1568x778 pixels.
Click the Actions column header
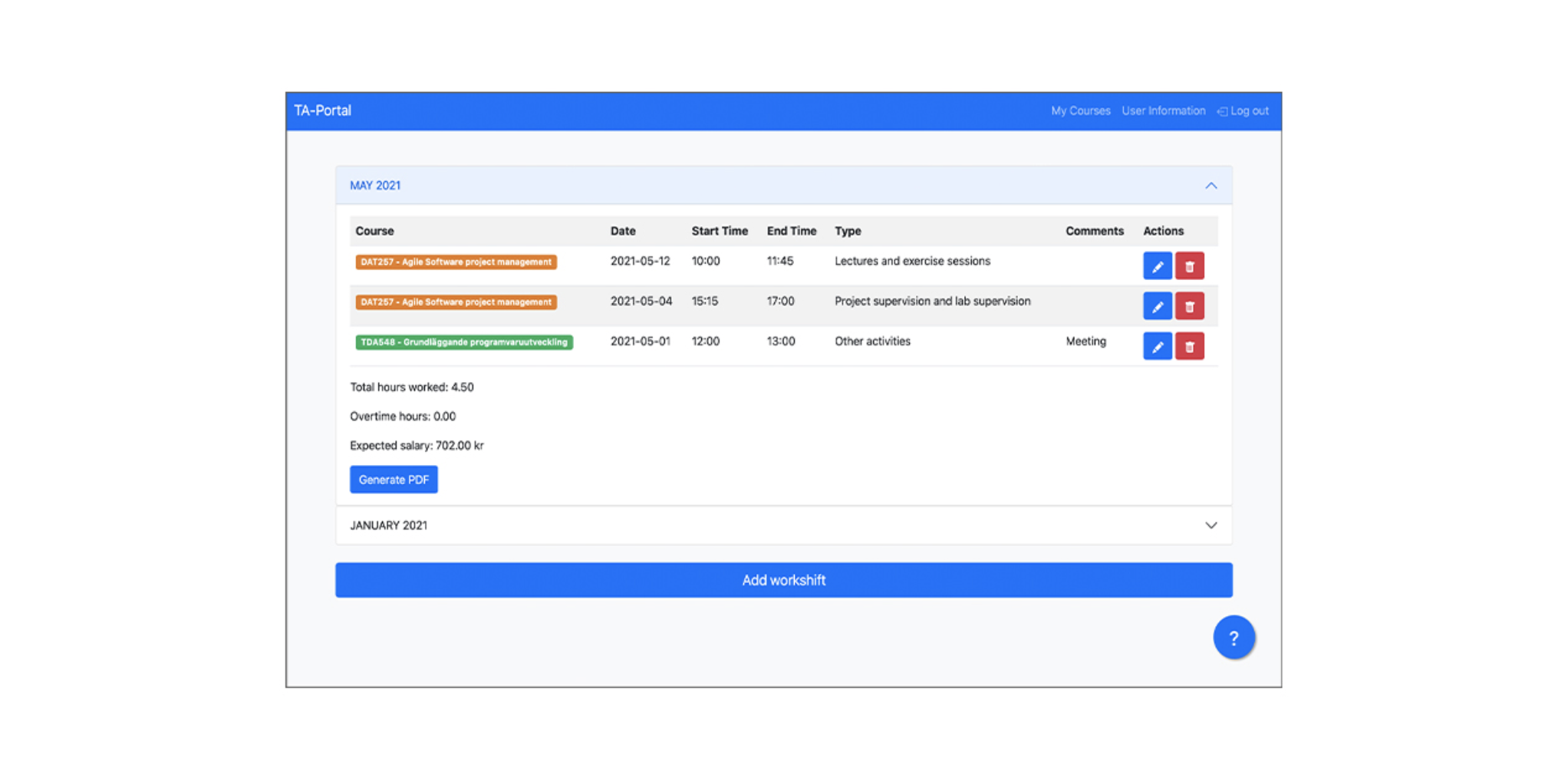(1163, 231)
